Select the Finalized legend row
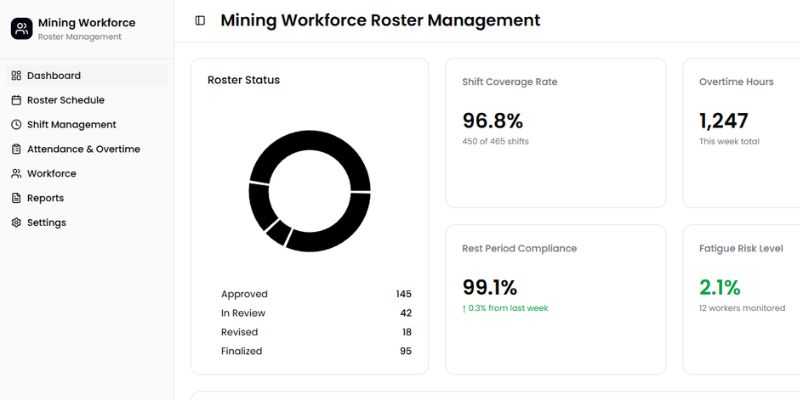 [316, 351]
